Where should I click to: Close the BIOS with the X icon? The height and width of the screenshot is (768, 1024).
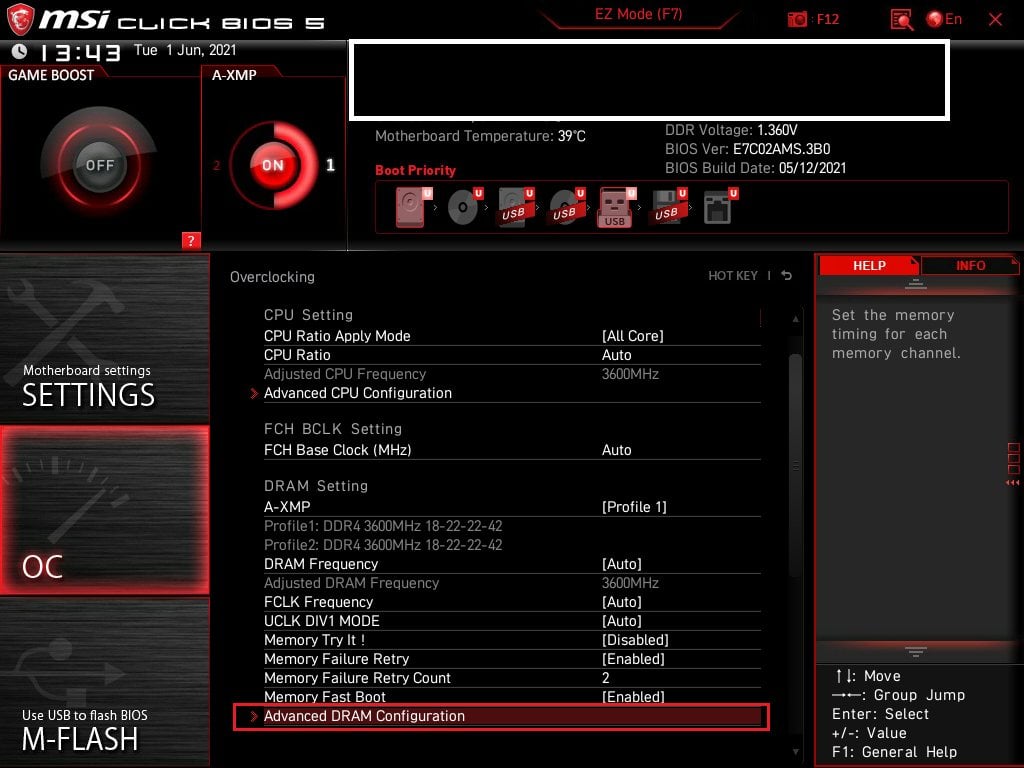995,20
